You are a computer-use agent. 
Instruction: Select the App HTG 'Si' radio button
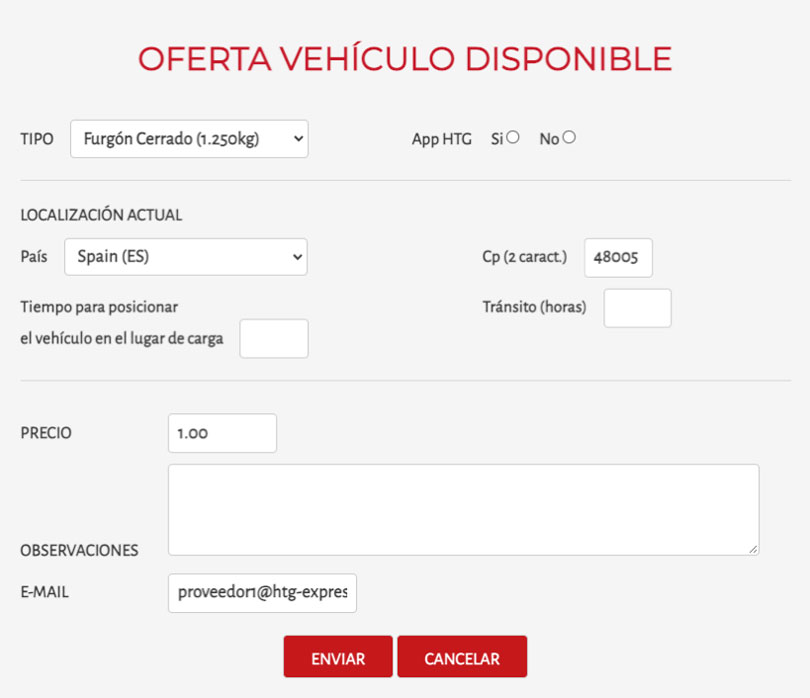pos(512,137)
